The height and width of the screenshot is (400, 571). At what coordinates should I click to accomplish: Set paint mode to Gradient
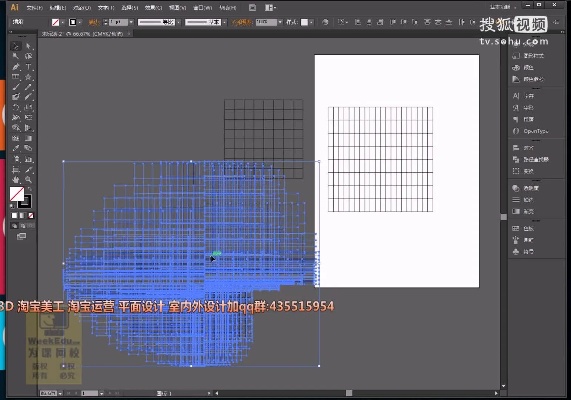click(x=23, y=216)
